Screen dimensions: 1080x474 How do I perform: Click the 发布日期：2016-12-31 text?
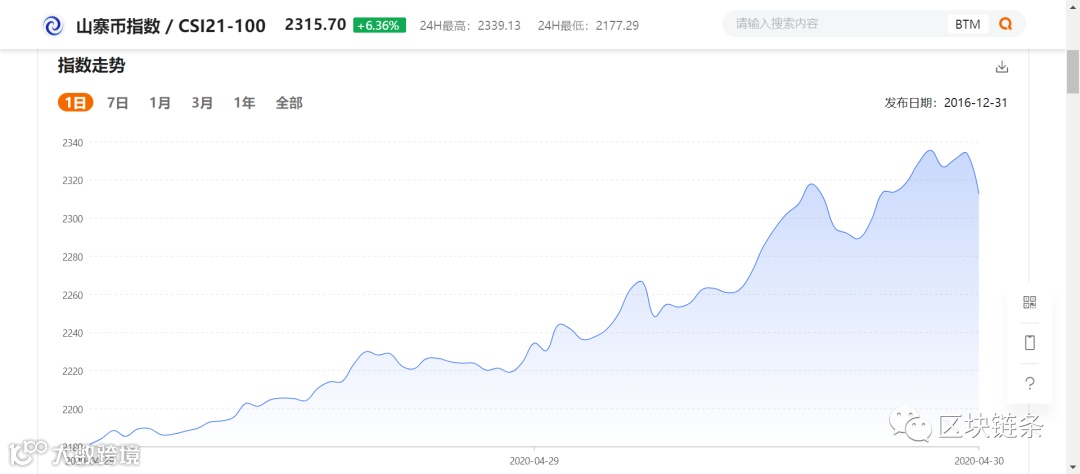tap(946, 103)
